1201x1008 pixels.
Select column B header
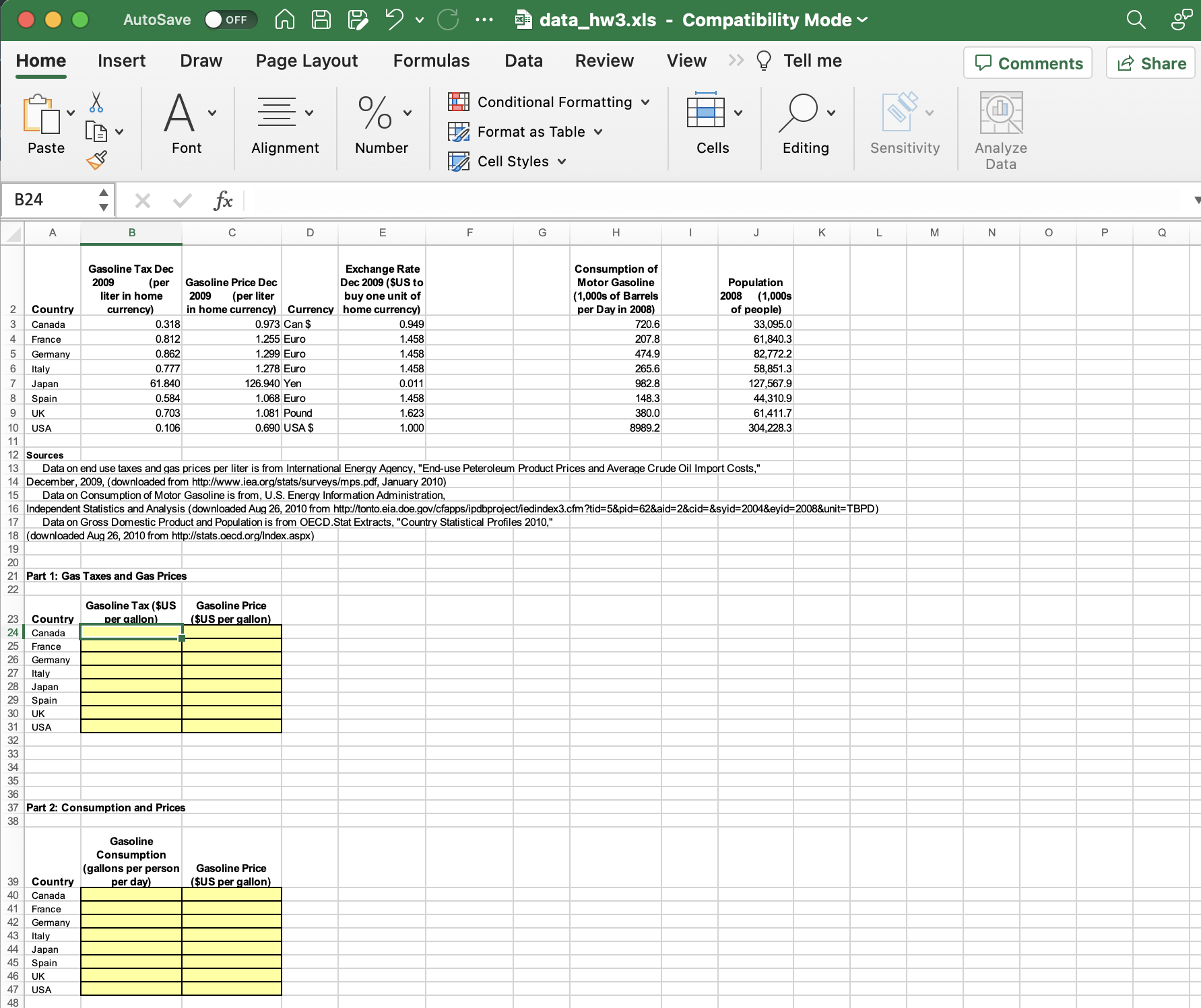click(x=131, y=233)
